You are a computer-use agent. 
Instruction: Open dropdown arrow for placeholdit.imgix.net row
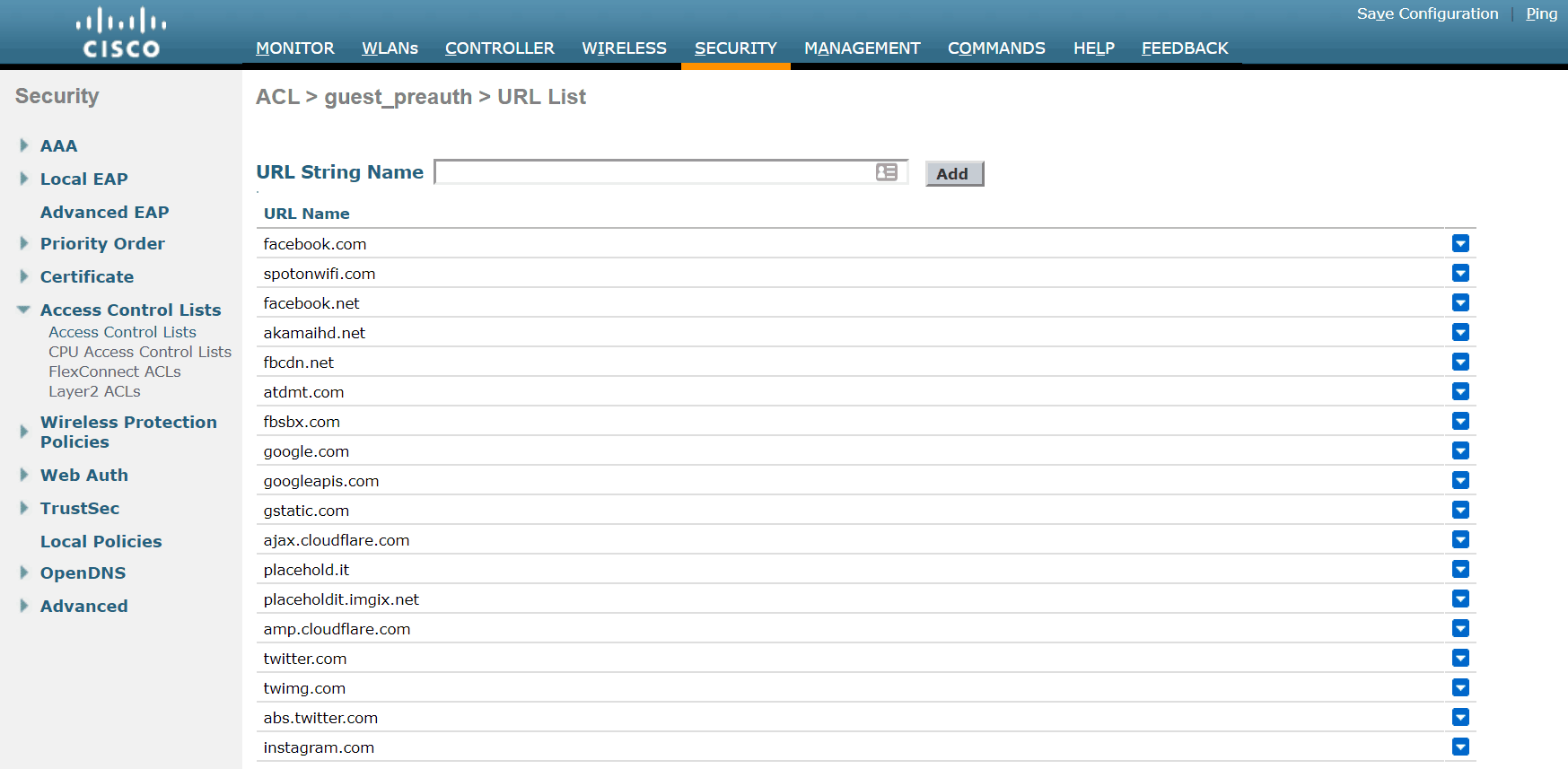tap(1460, 599)
